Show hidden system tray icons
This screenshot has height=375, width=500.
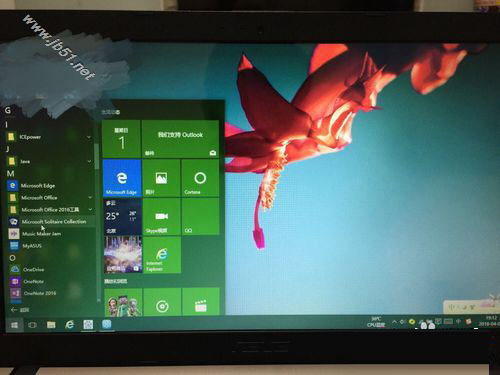pyautogui.click(x=395, y=322)
